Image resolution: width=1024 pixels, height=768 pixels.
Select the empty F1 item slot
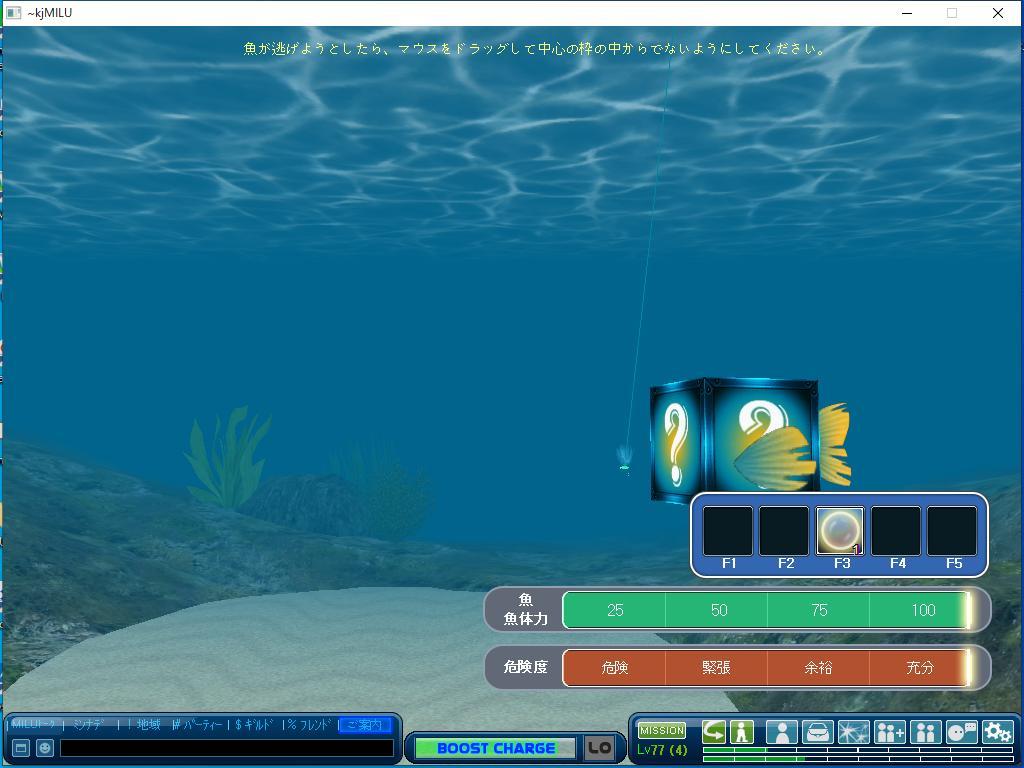tap(728, 531)
